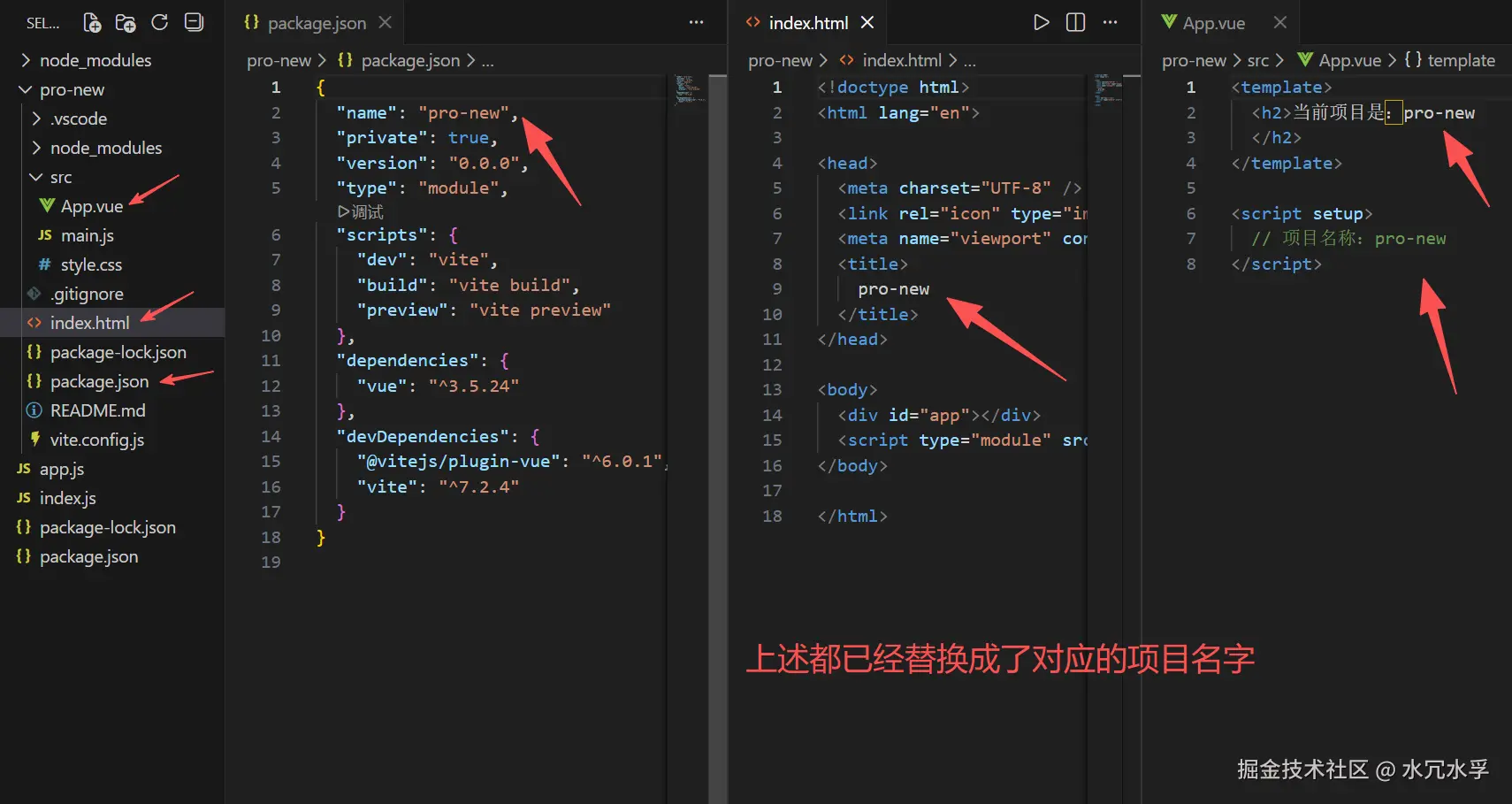Expand the root-level node_modules folder above pro-new

pos(112,60)
